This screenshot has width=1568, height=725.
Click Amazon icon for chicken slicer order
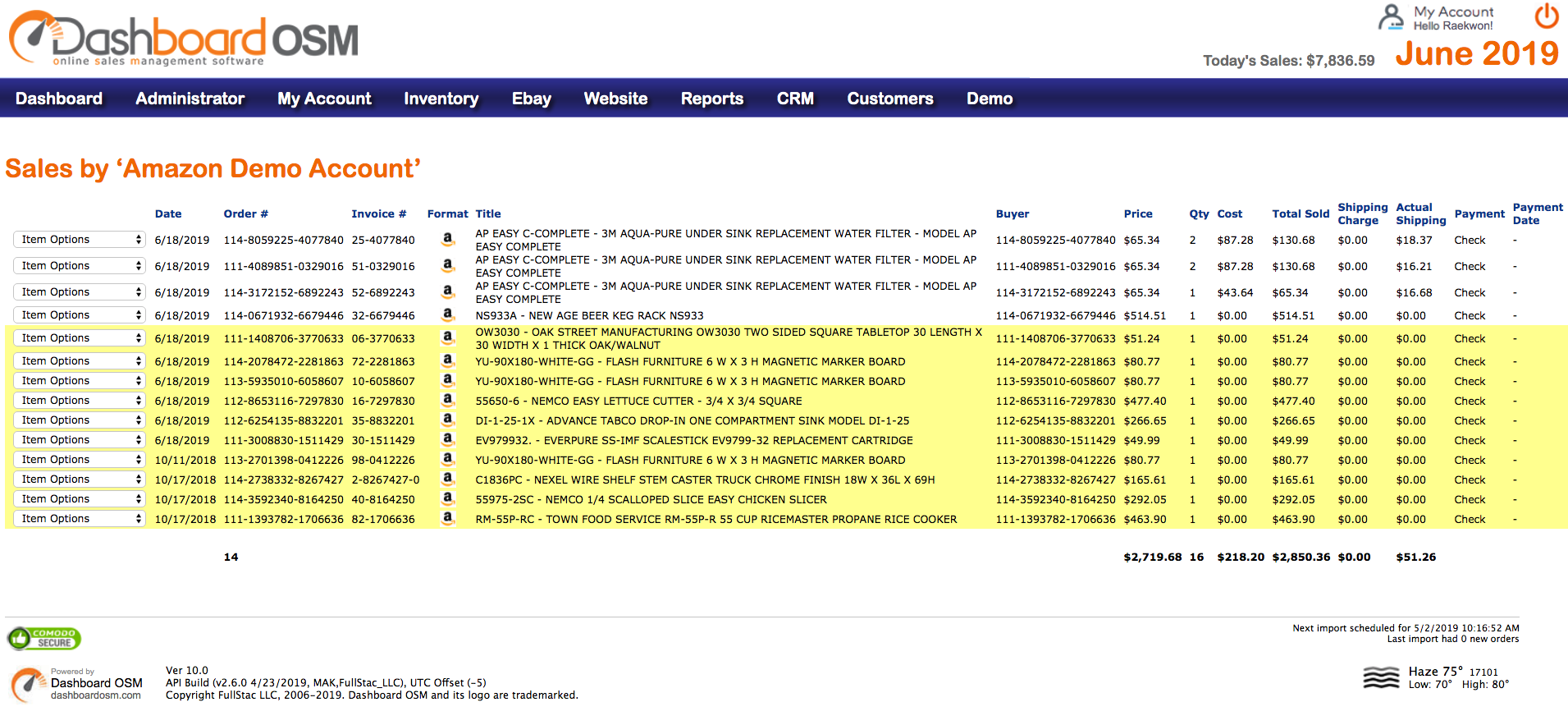coord(448,498)
